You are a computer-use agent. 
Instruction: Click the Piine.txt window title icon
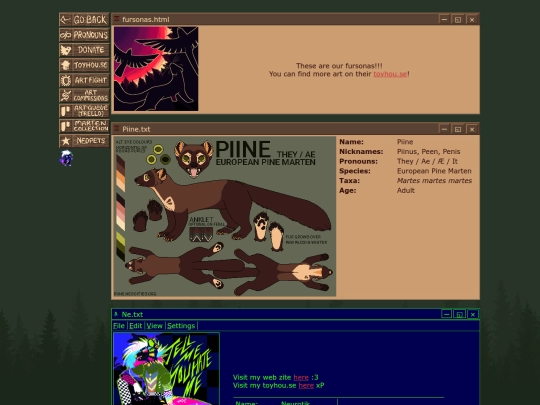tap(117, 128)
